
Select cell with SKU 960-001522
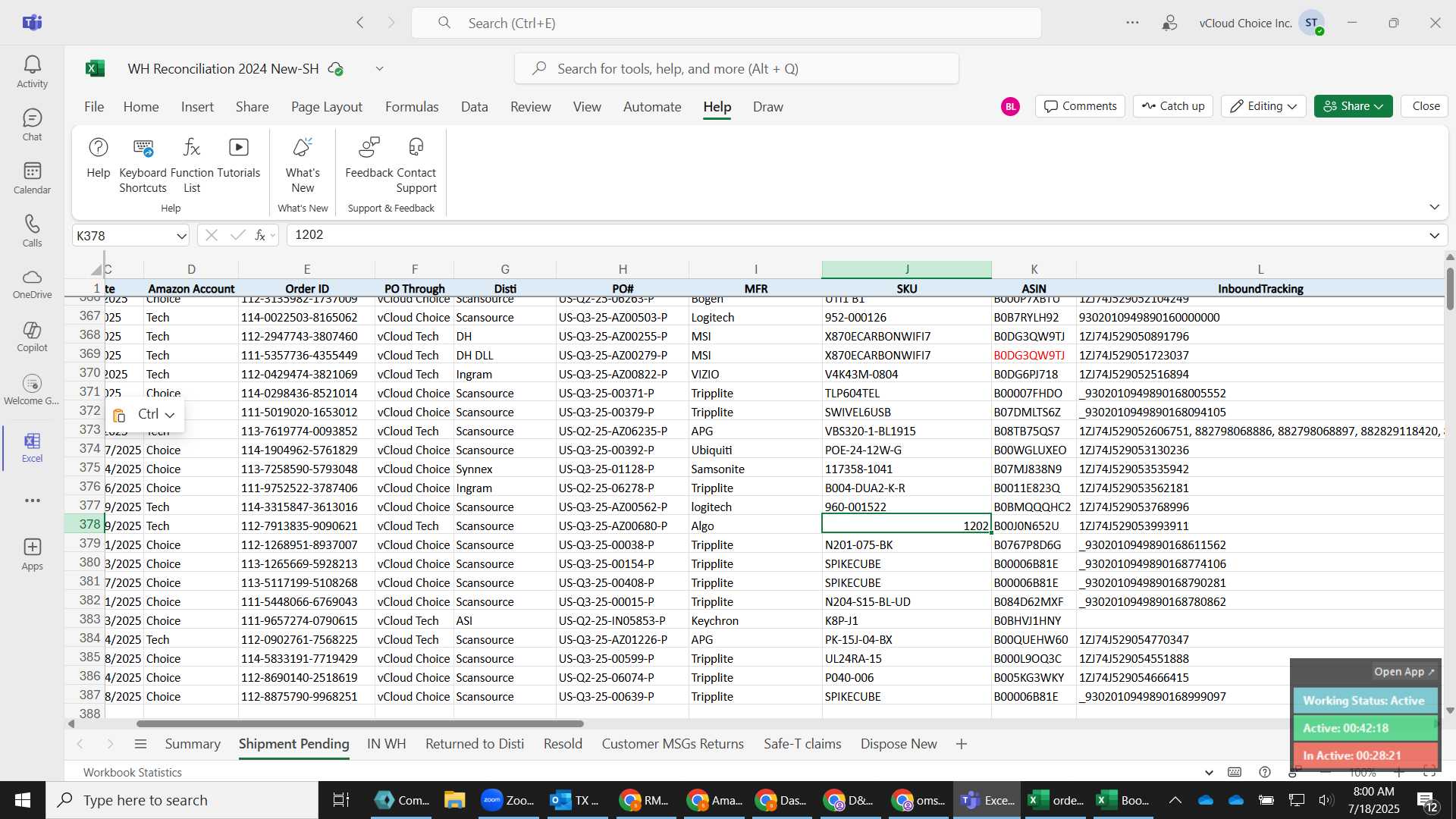(x=906, y=507)
